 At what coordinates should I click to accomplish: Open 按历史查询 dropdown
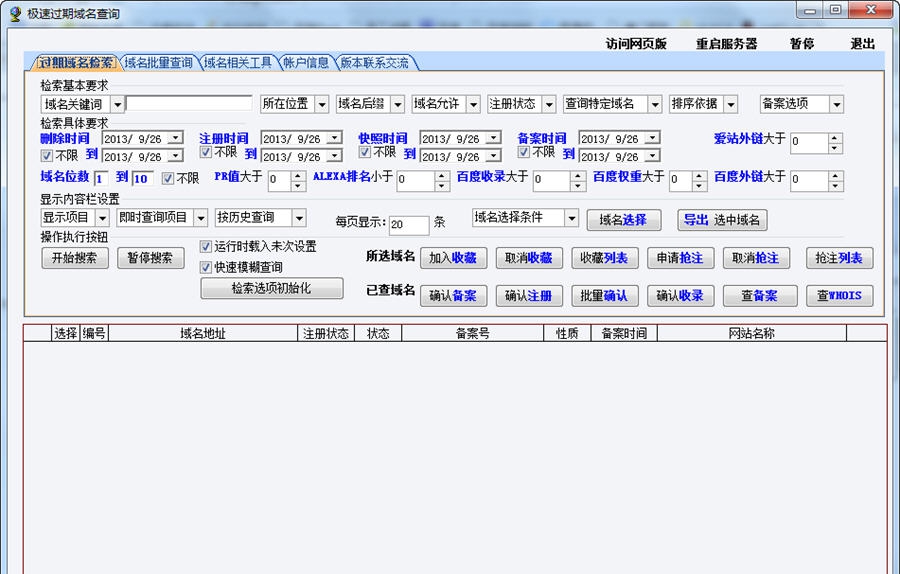pyautogui.click(x=299, y=218)
